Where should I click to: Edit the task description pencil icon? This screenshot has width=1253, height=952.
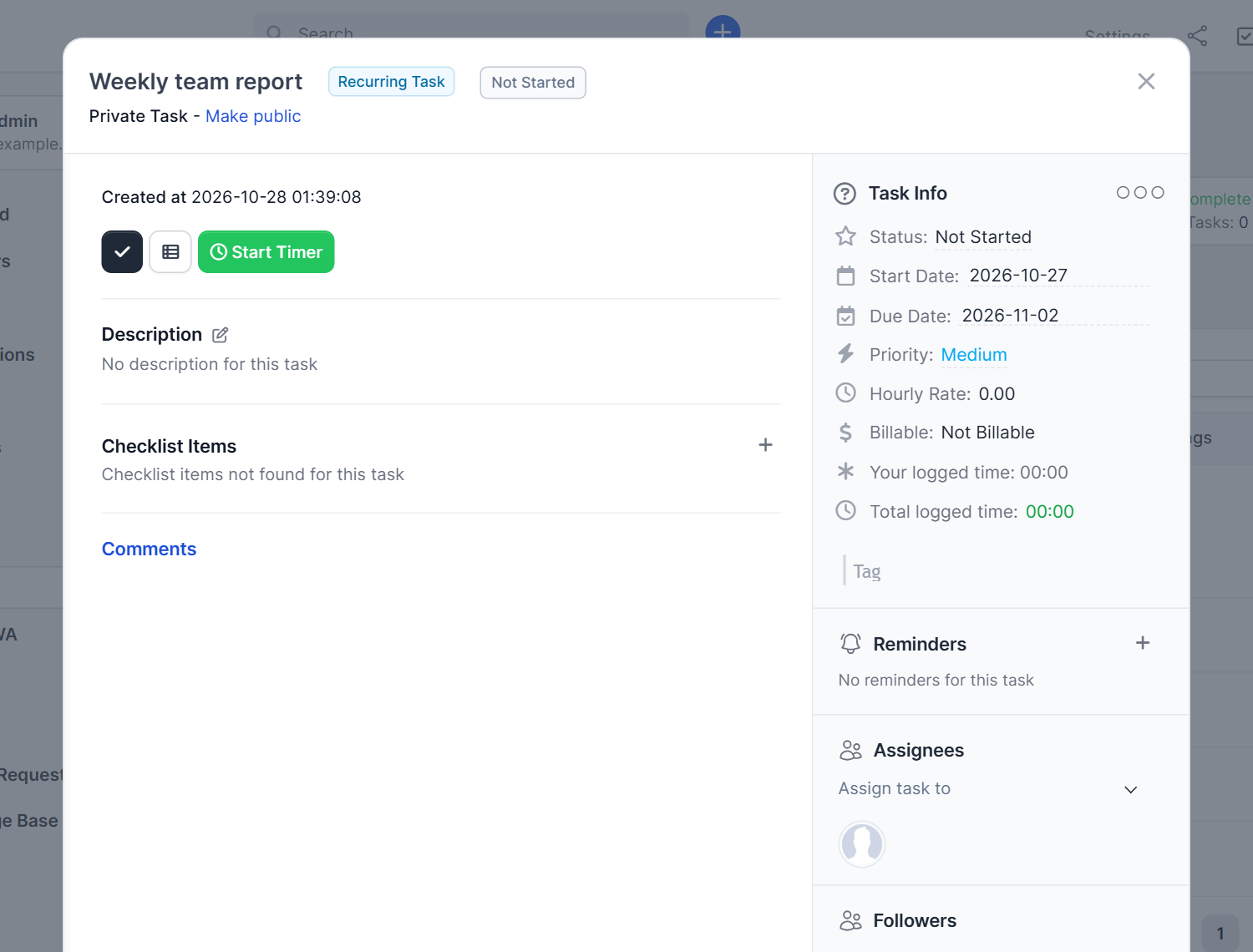(x=221, y=335)
